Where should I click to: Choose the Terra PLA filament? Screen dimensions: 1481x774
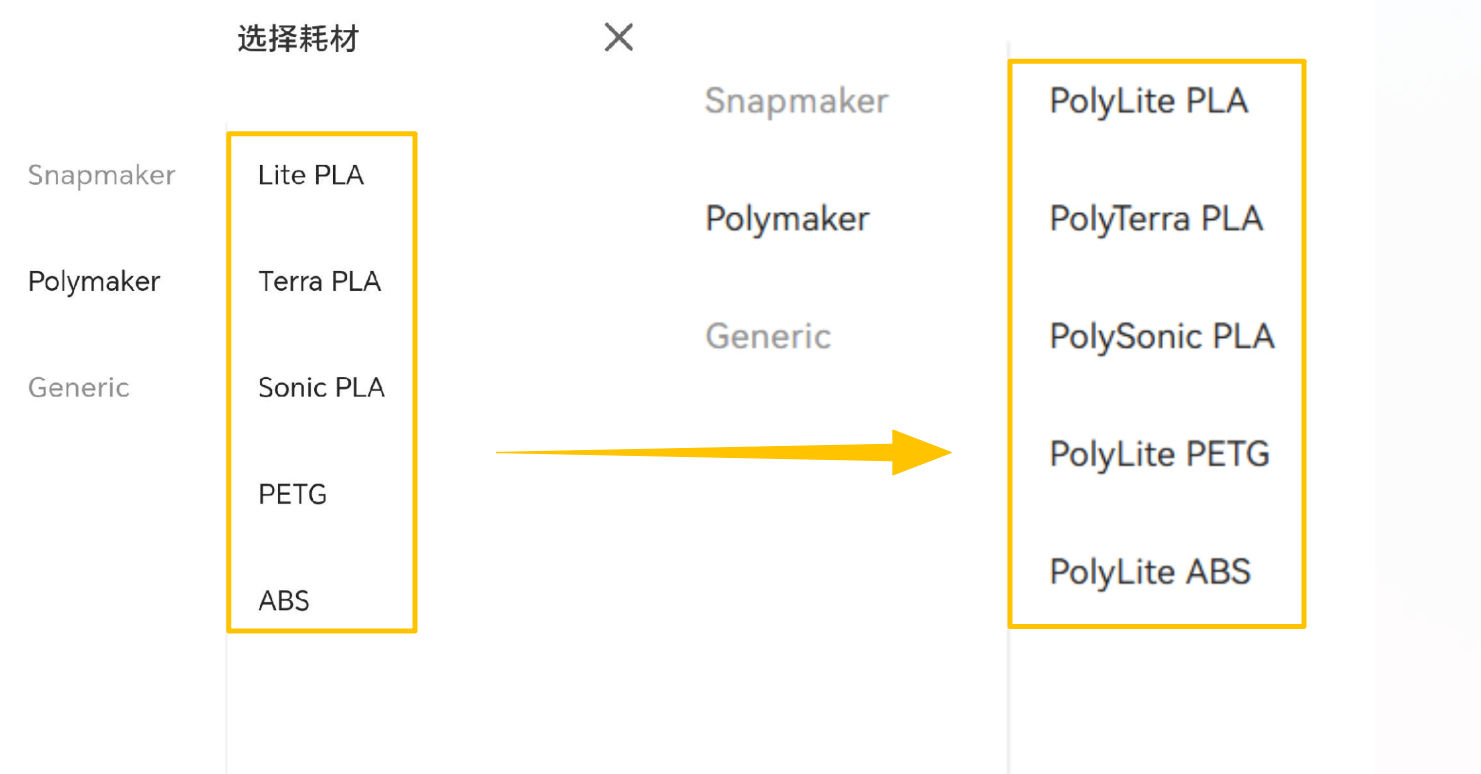(x=320, y=281)
